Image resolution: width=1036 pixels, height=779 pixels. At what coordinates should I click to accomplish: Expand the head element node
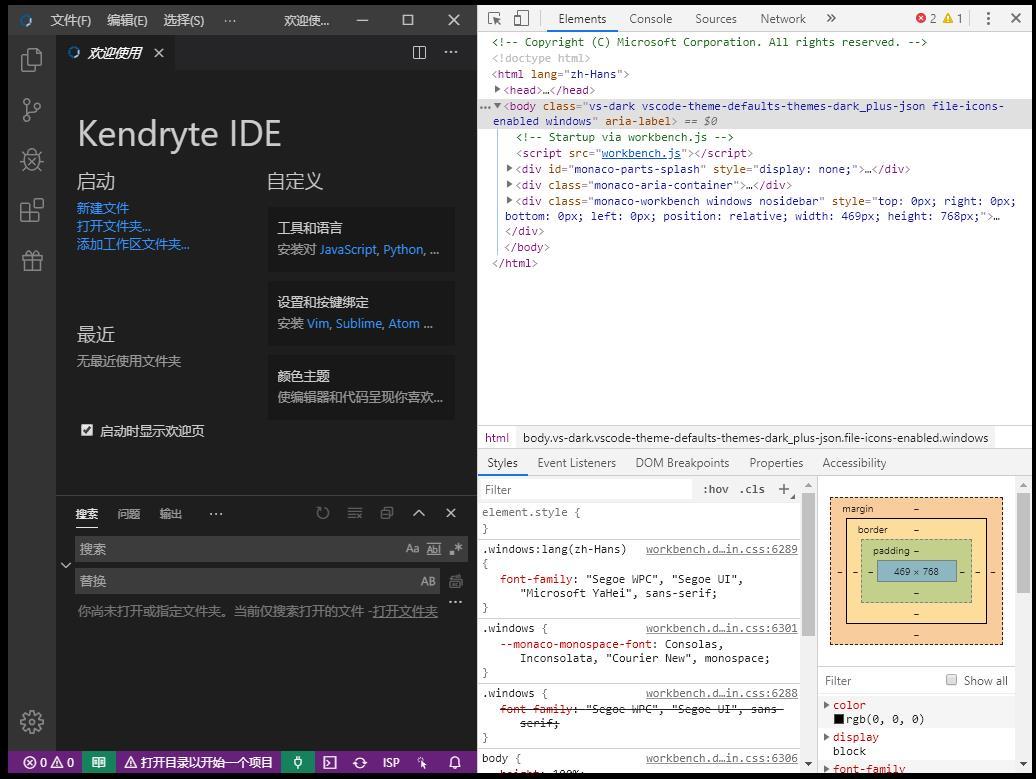point(497,89)
